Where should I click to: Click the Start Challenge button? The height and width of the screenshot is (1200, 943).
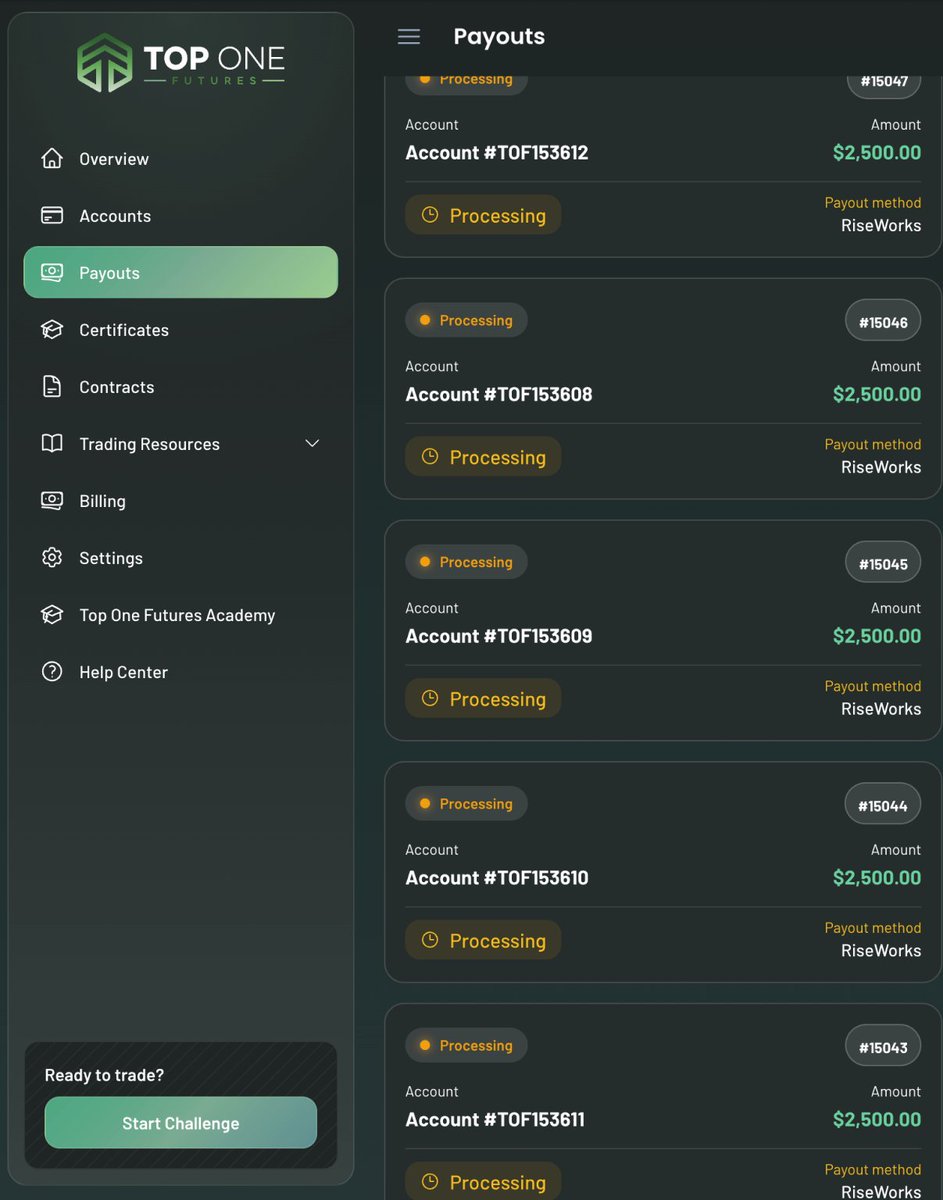click(181, 1122)
